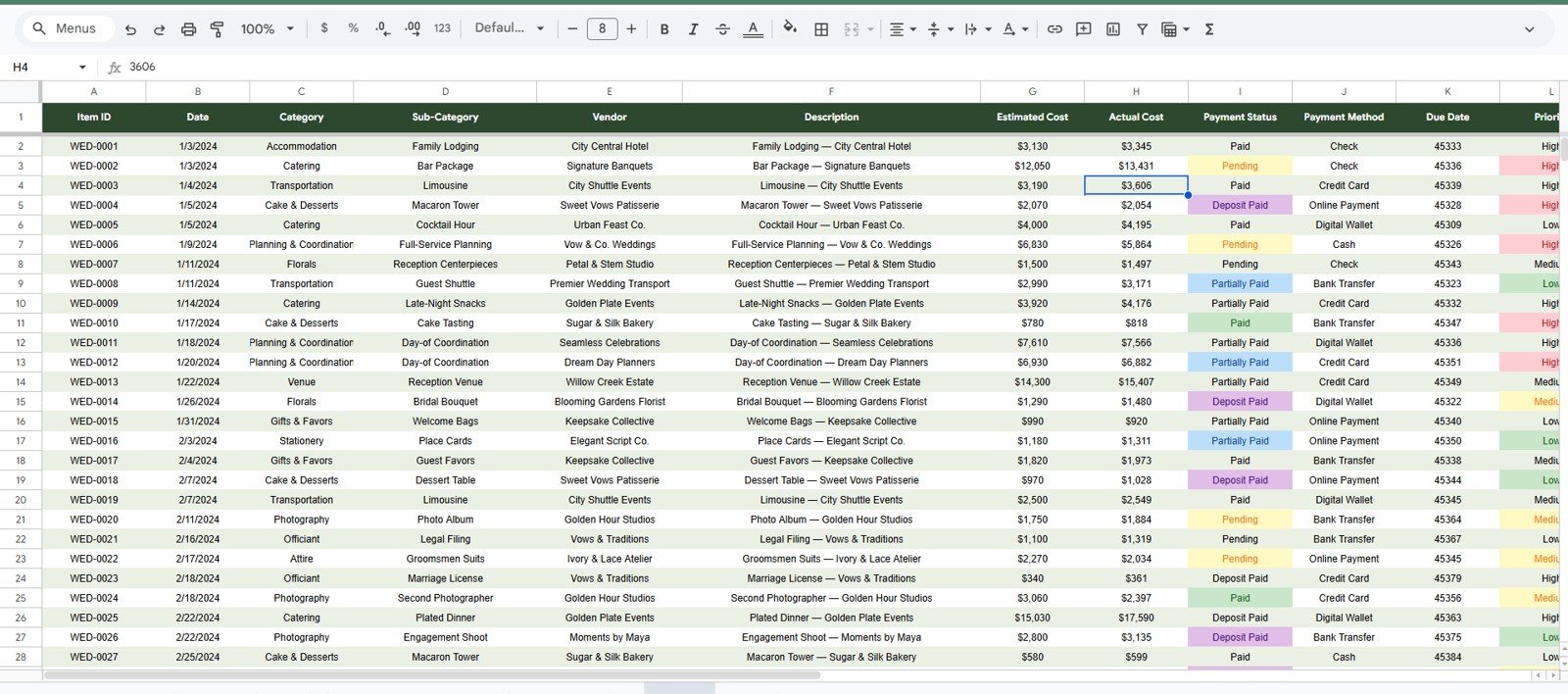The height and width of the screenshot is (694, 1568).
Task: Click the Payment Status header cell
Action: (1240, 117)
